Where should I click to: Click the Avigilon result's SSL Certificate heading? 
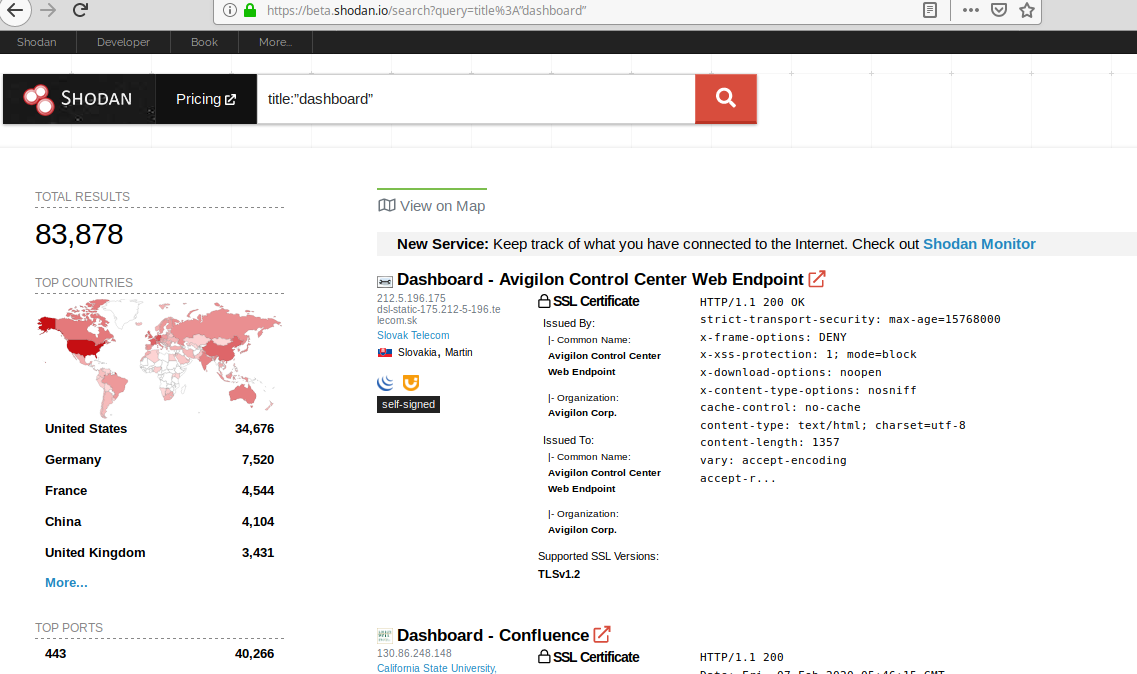[589, 301]
